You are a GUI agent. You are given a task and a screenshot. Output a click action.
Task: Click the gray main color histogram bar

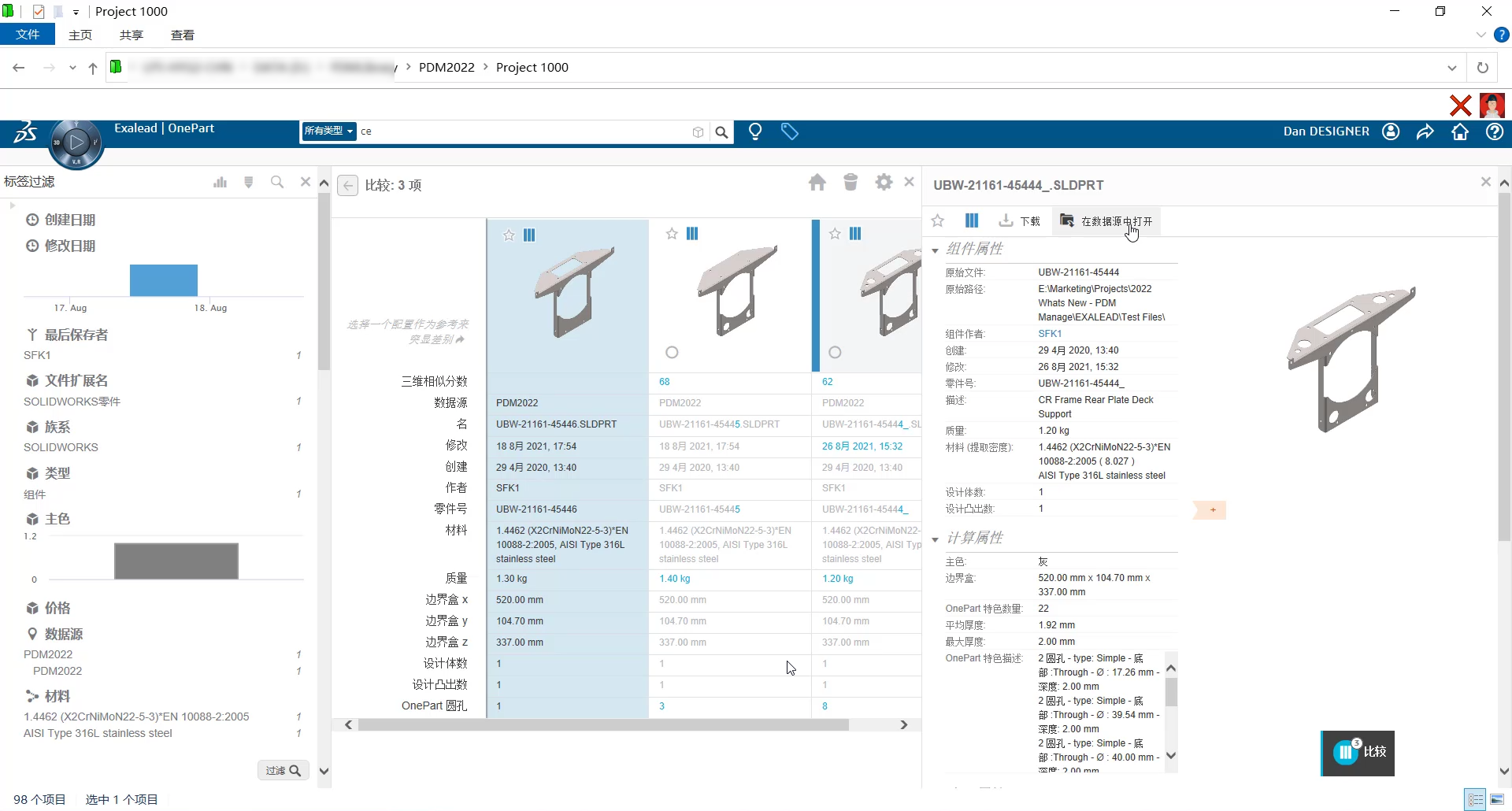click(x=176, y=561)
